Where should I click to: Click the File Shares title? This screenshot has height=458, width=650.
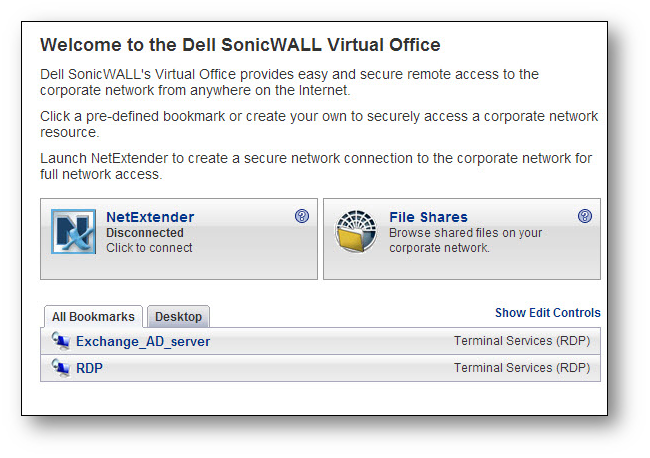pos(428,217)
